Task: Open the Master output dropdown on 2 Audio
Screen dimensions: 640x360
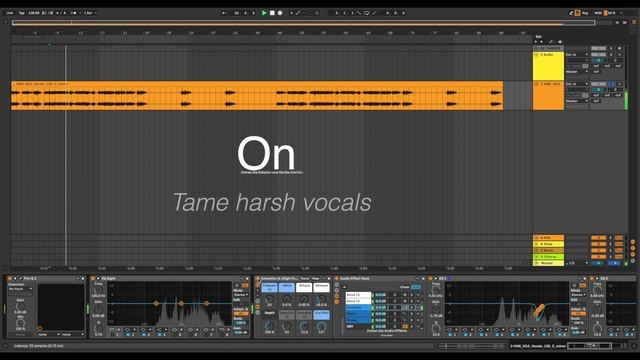Action: point(577,72)
